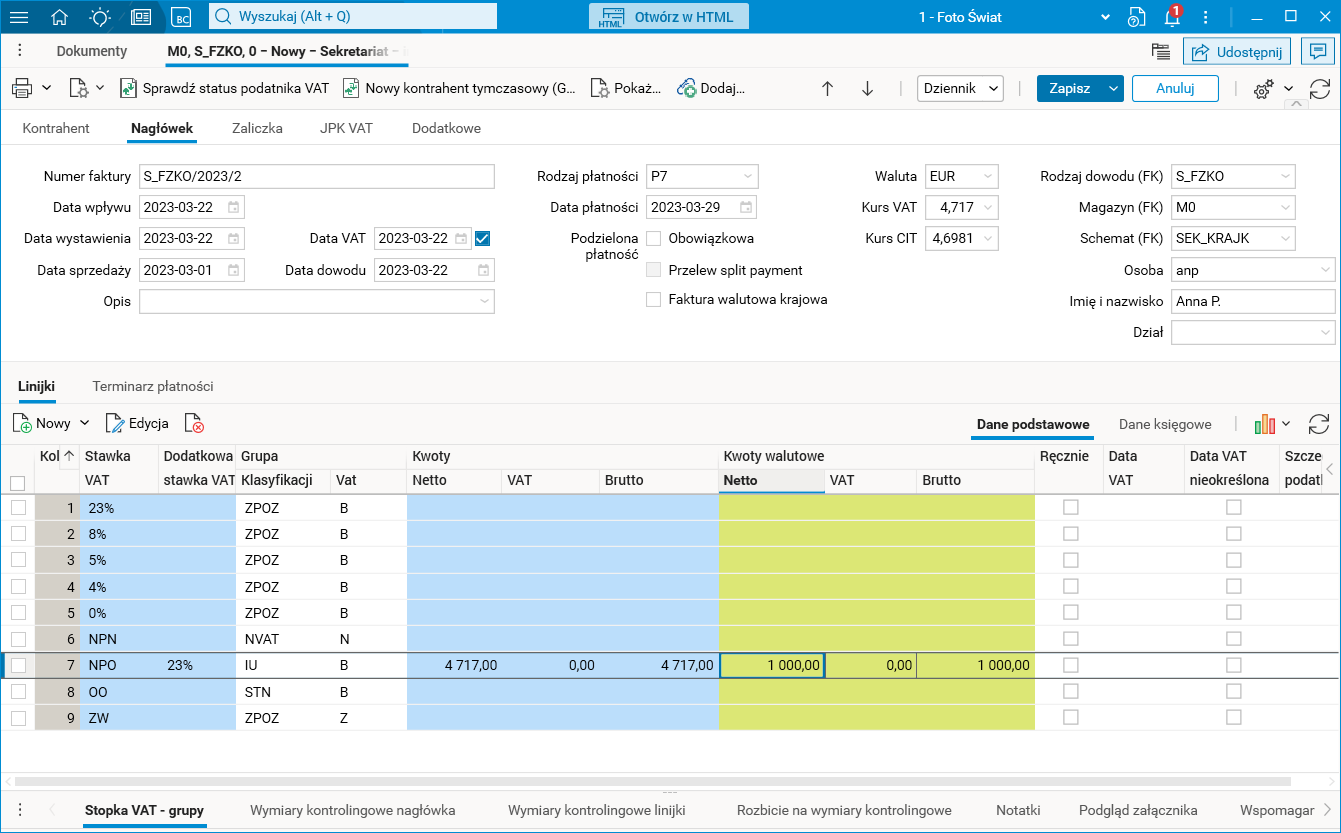Image resolution: width=1341 pixels, height=833 pixels.
Task: Switch to the JPK VAT tab
Action: point(346,128)
